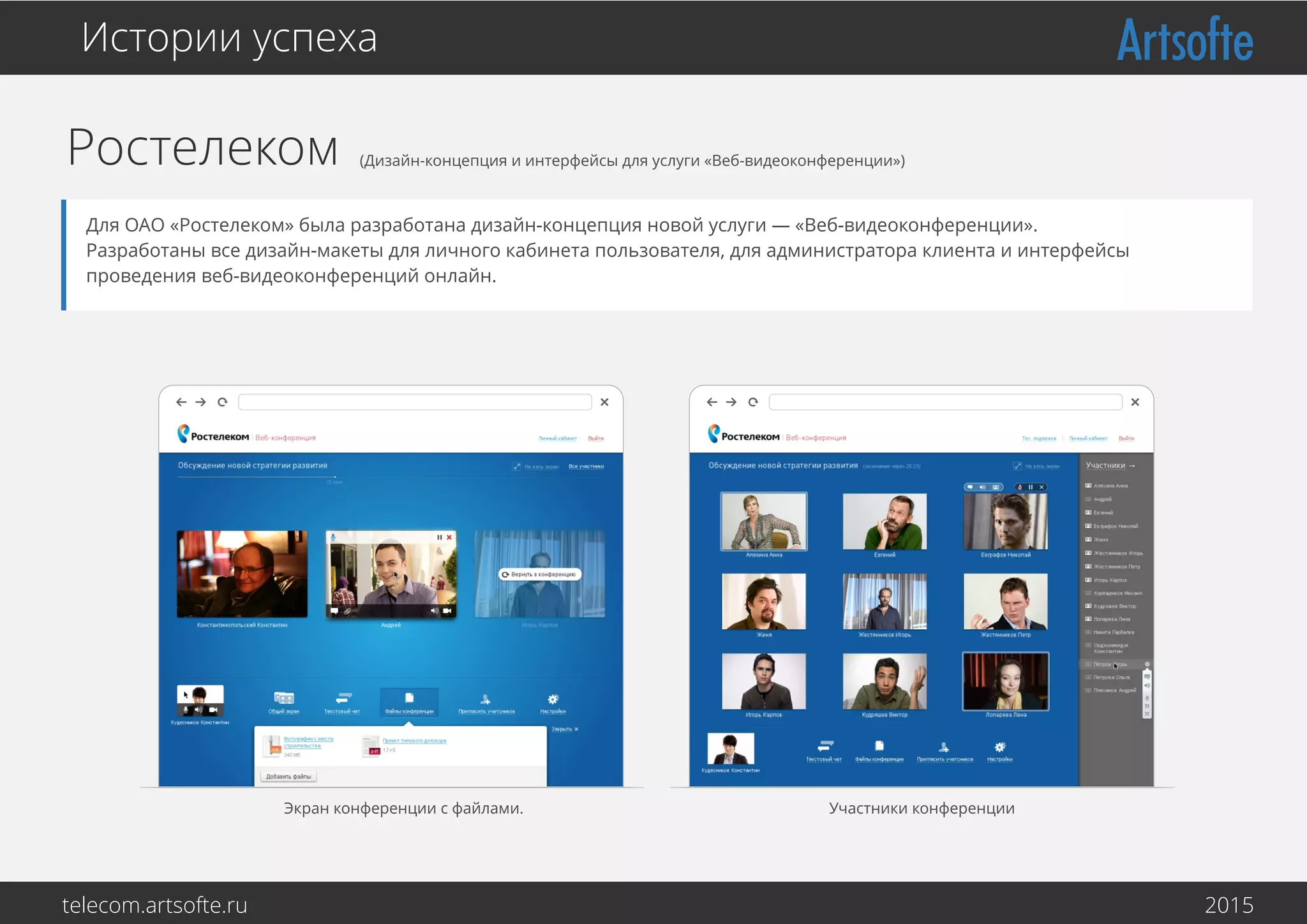
Task: Toggle speaker above Евграфов Николай's tile
Action: pyautogui.click(x=983, y=487)
